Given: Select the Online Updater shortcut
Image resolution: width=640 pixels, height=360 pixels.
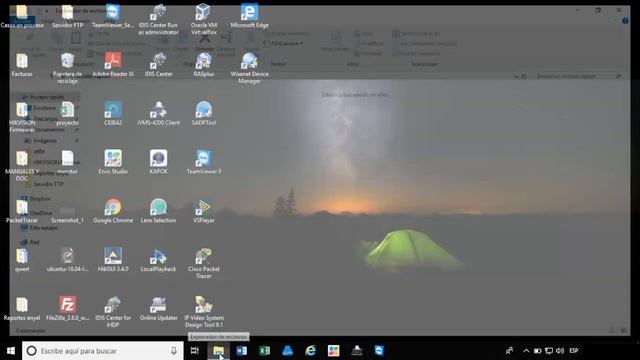Looking at the screenshot, I should [x=158, y=309].
